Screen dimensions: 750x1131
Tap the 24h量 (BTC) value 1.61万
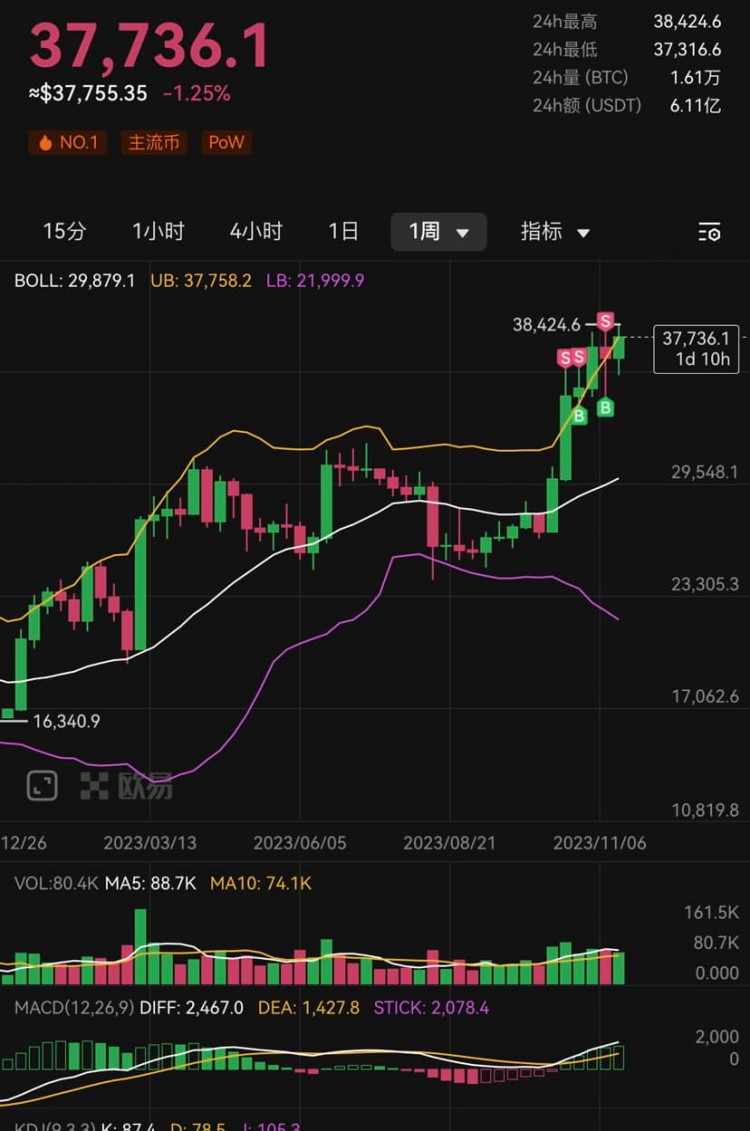(x=695, y=78)
